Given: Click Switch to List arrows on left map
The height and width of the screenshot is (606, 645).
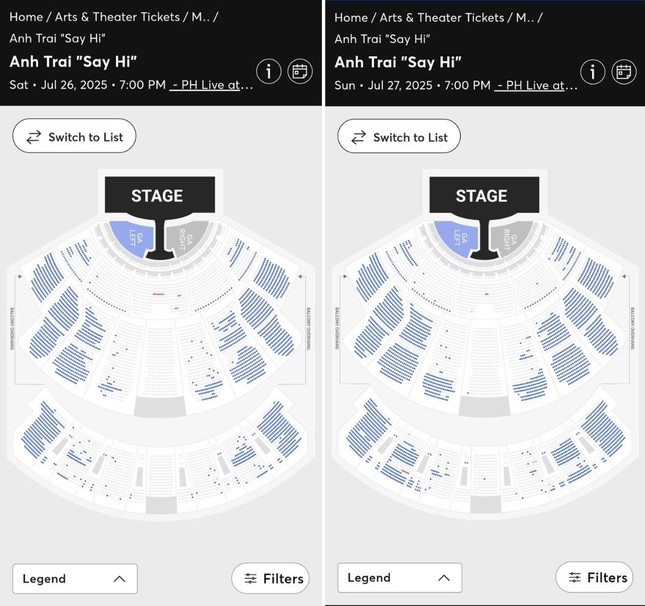Looking at the screenshot, I should 34,137.
